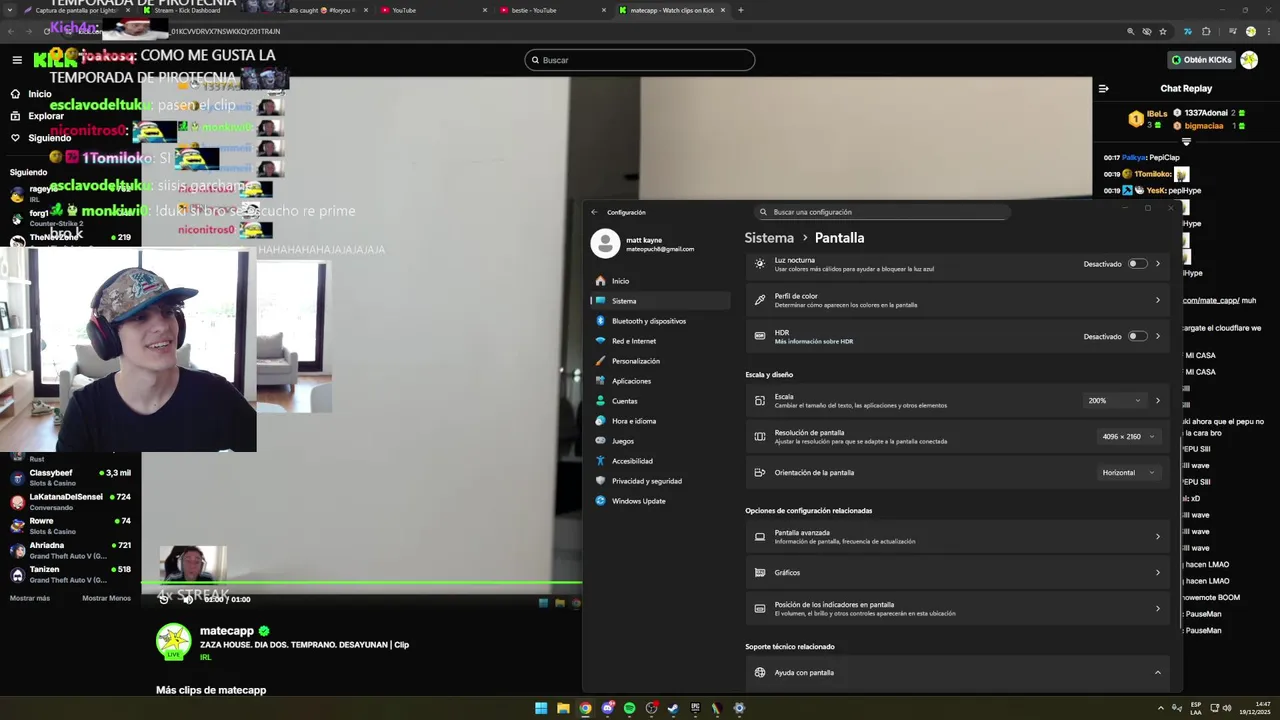Viewport: 1280px width, 720px height.
Task: Open Windows Start menu
Action: coord(541,708)
